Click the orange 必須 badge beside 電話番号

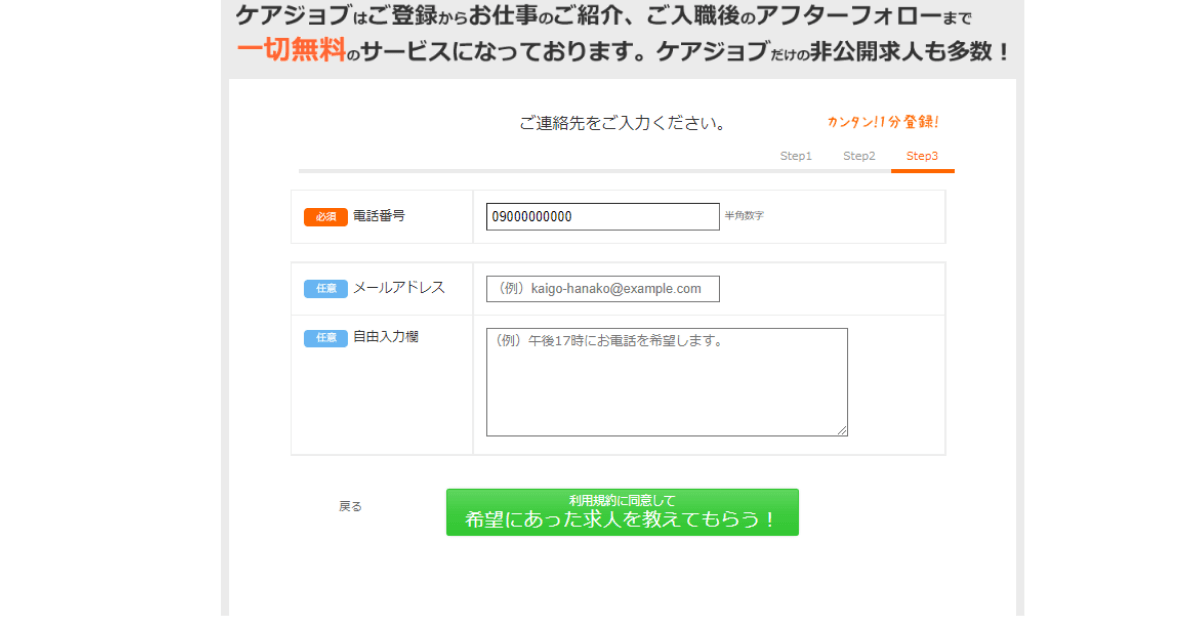tap(326, 216)
